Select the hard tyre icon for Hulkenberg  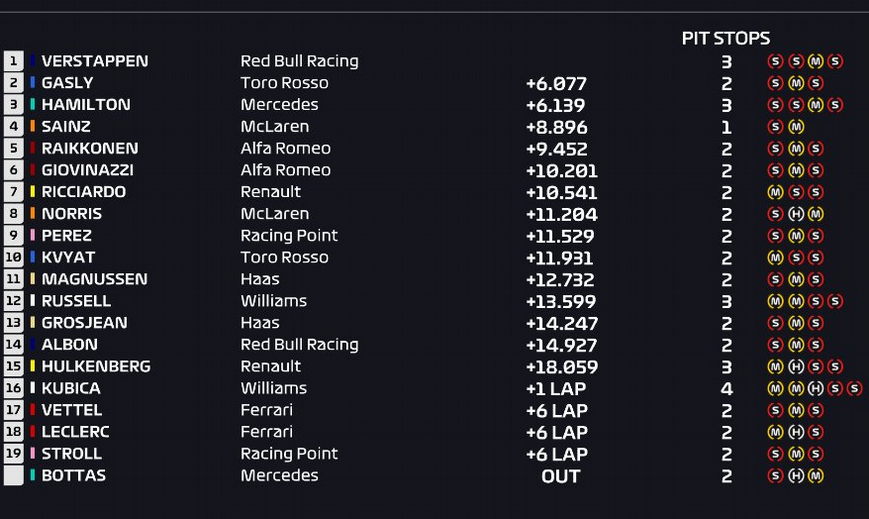(x=795, y=367)
